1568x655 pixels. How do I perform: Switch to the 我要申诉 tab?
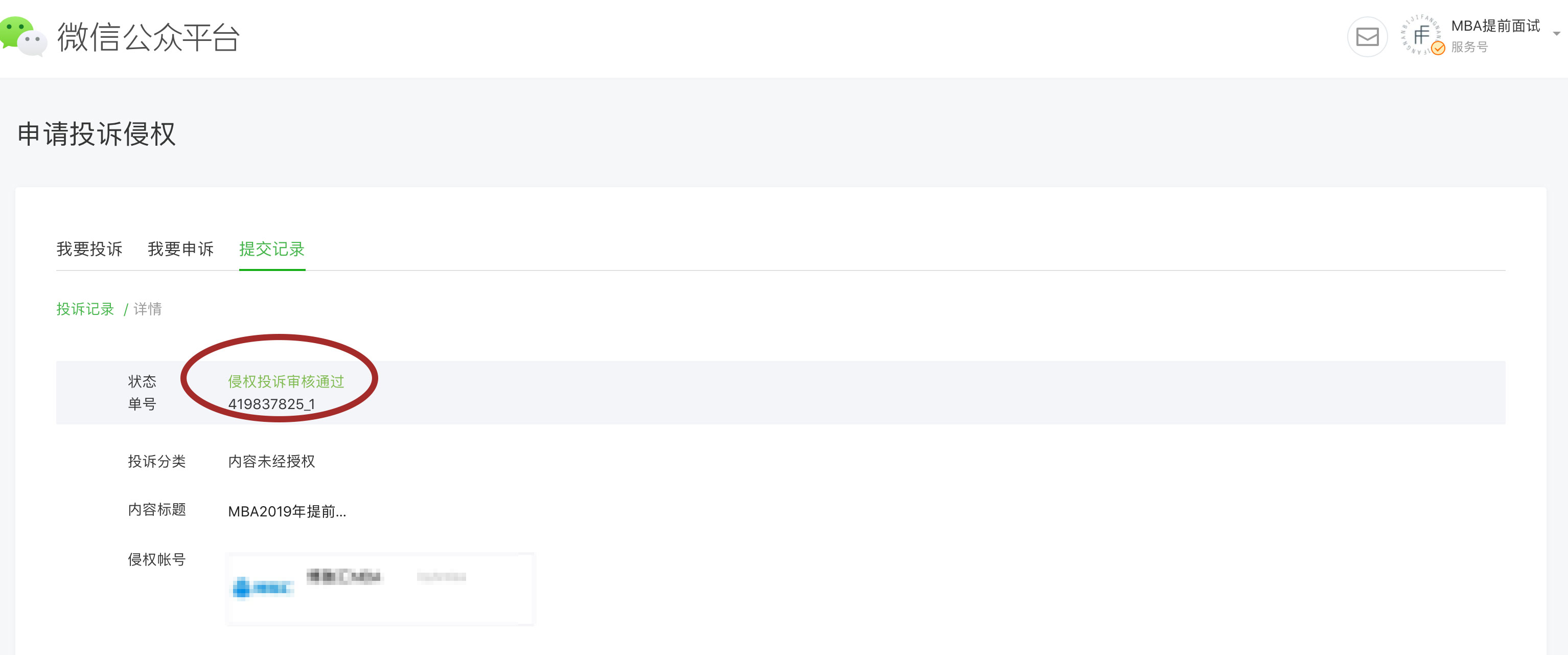(181, 249)
